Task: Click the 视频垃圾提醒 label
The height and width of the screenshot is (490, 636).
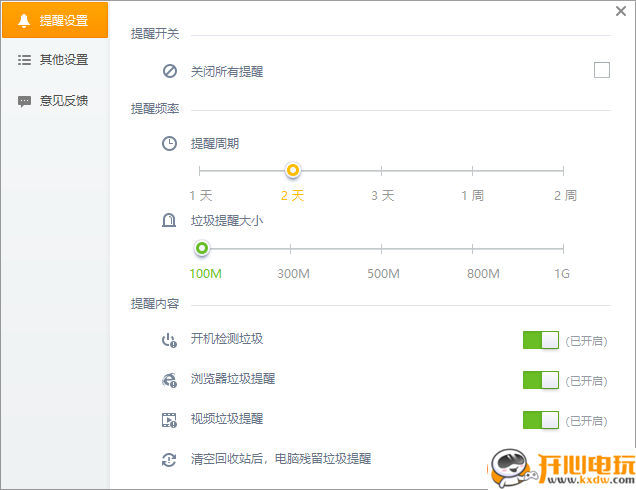Action: tap(227, 419)
